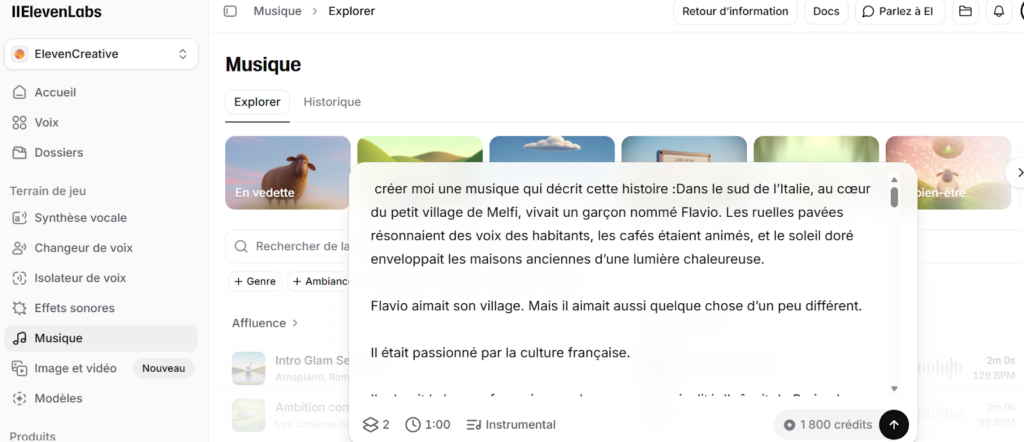
Task: Click the En vedette thumbnail card
Action: tap(288, 173)
